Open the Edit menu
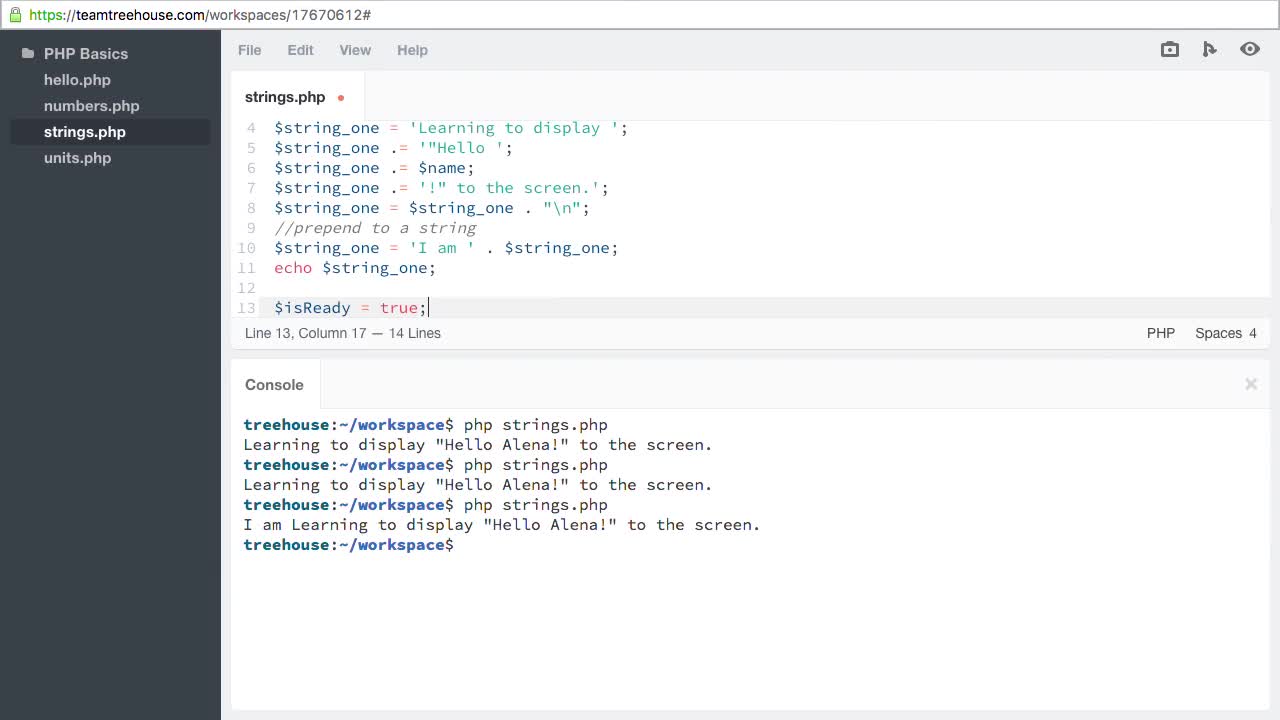 [300, 50]
